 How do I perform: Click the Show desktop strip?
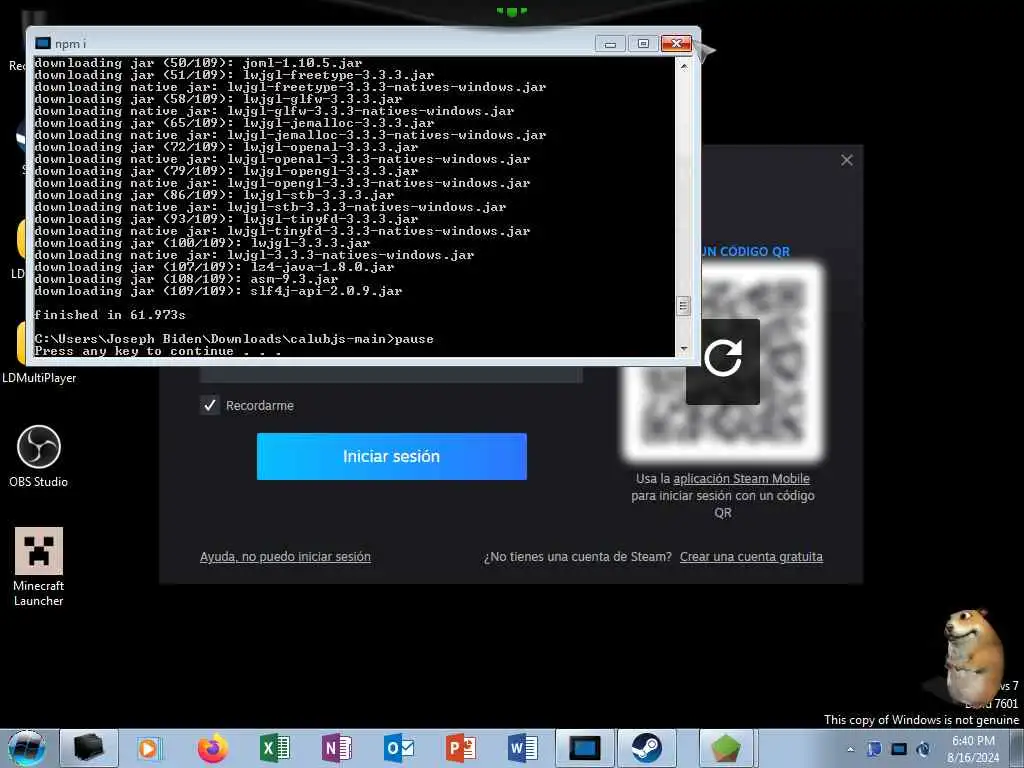point(1019,748)
